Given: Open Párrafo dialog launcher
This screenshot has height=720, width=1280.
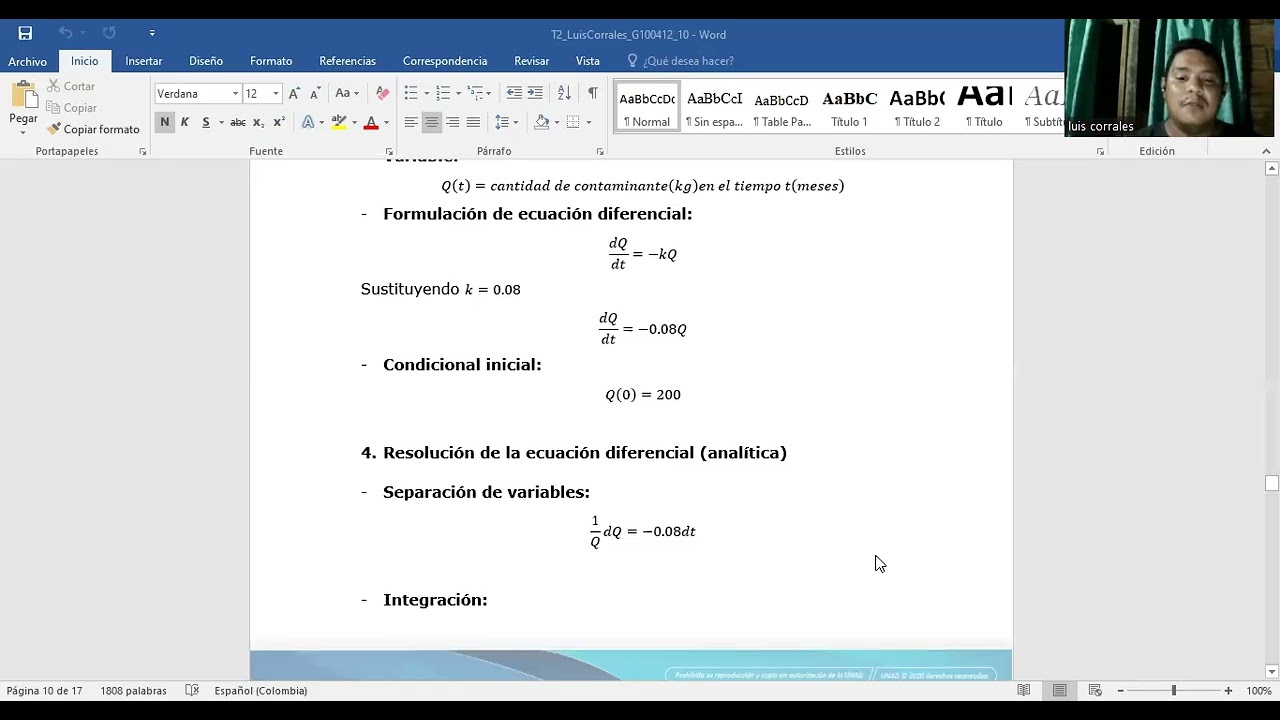Looking at the screenshot, I should click(600, 152).
